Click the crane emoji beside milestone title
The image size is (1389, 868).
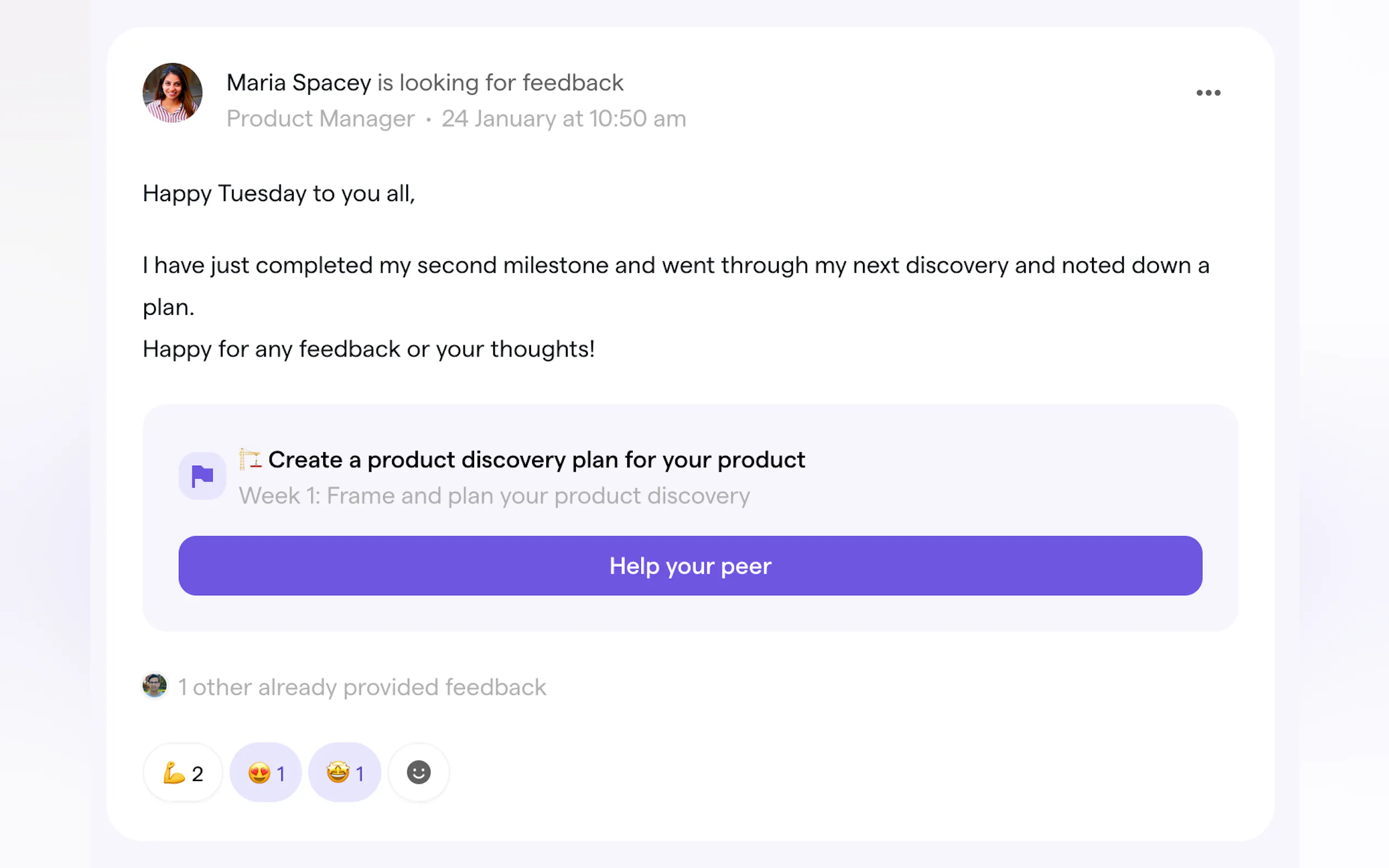point(250,459)
